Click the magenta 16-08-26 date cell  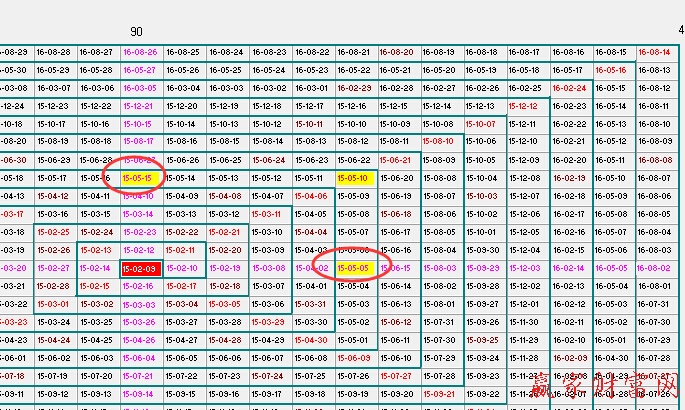(139, 52)
